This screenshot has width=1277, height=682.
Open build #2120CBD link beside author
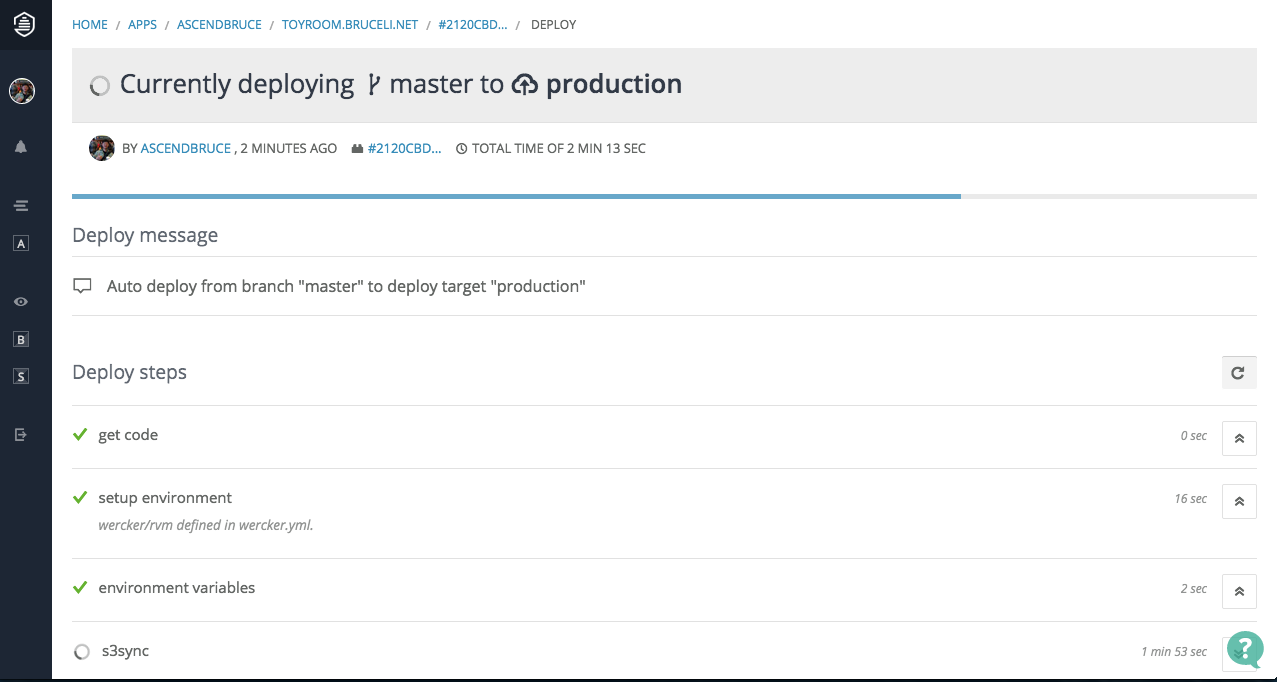tap(405, 148)
